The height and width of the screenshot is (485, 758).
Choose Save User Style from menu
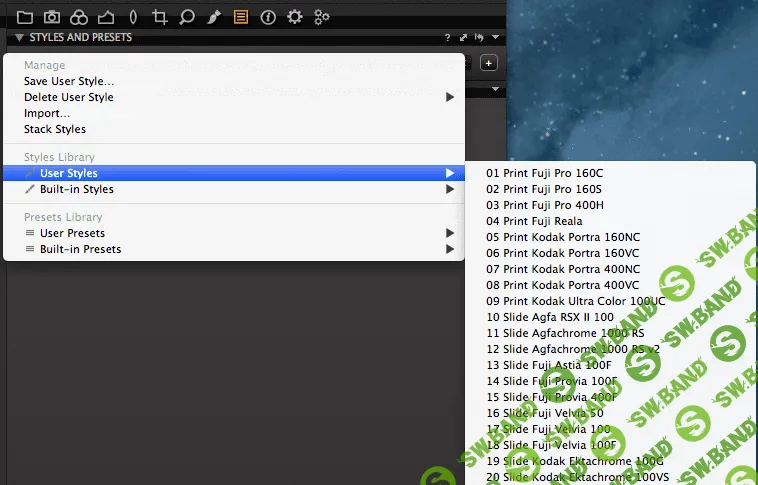[69, 81]
